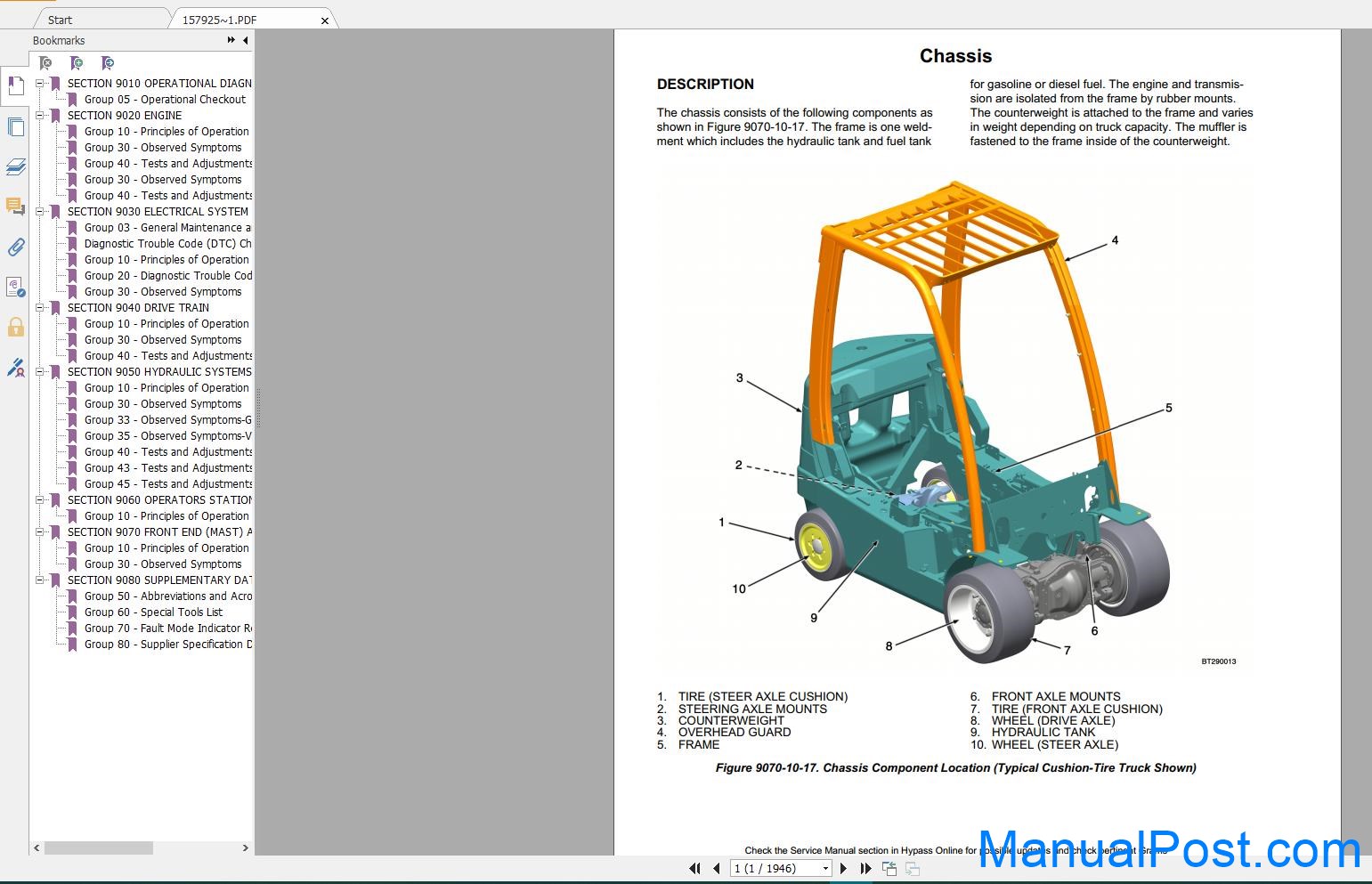1372x884 pixels.
Task: Click the 'COUNTERWEIGHT' legend entry
Action: [731, 720]
